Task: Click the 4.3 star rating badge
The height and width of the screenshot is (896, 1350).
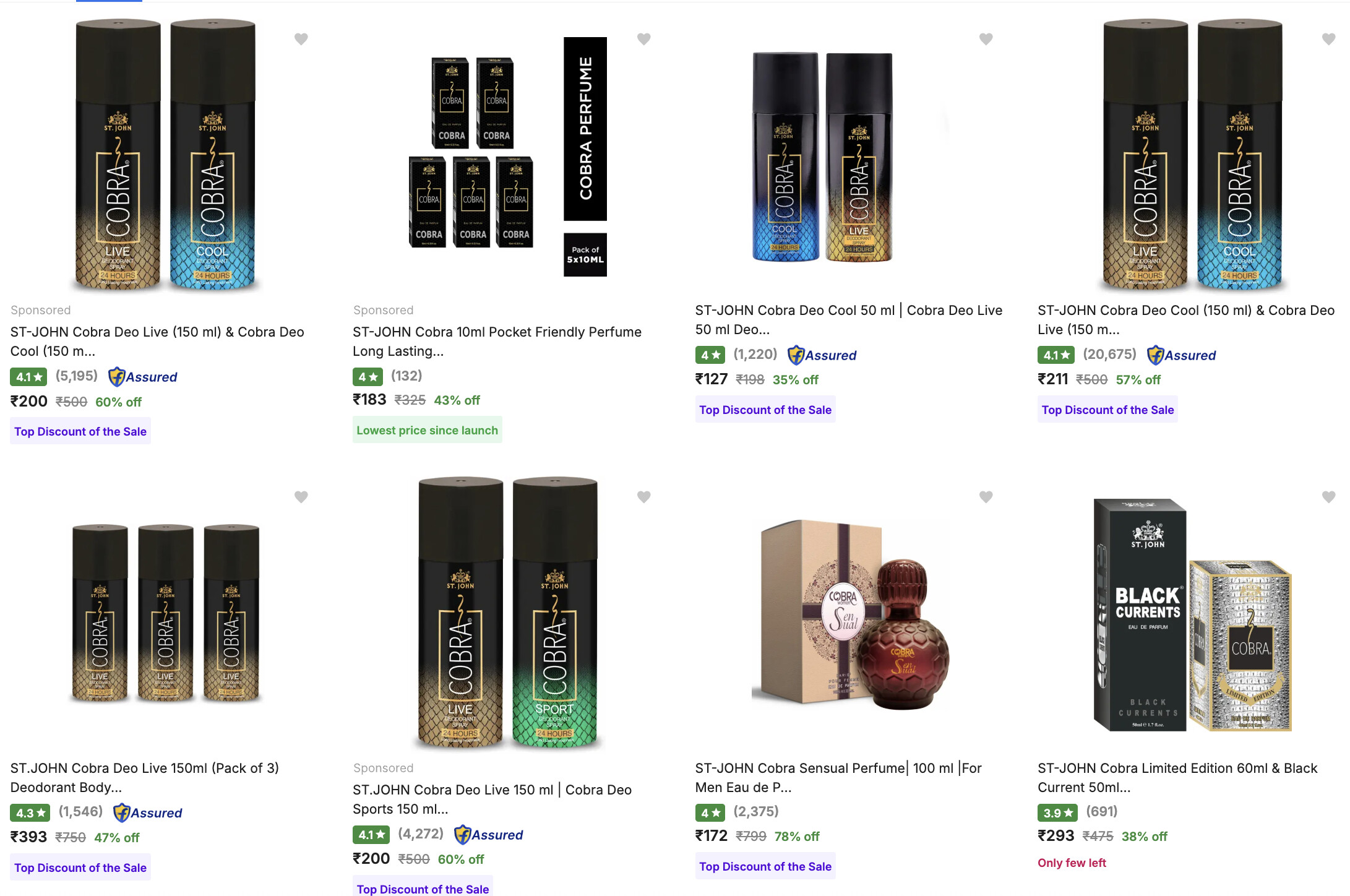Action: (30, 812)
